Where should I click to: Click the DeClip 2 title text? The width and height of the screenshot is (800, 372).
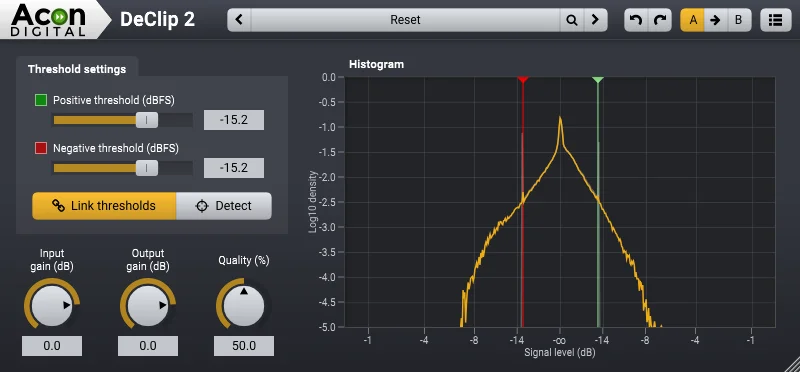pyautogui.click(x=157, y=20)
